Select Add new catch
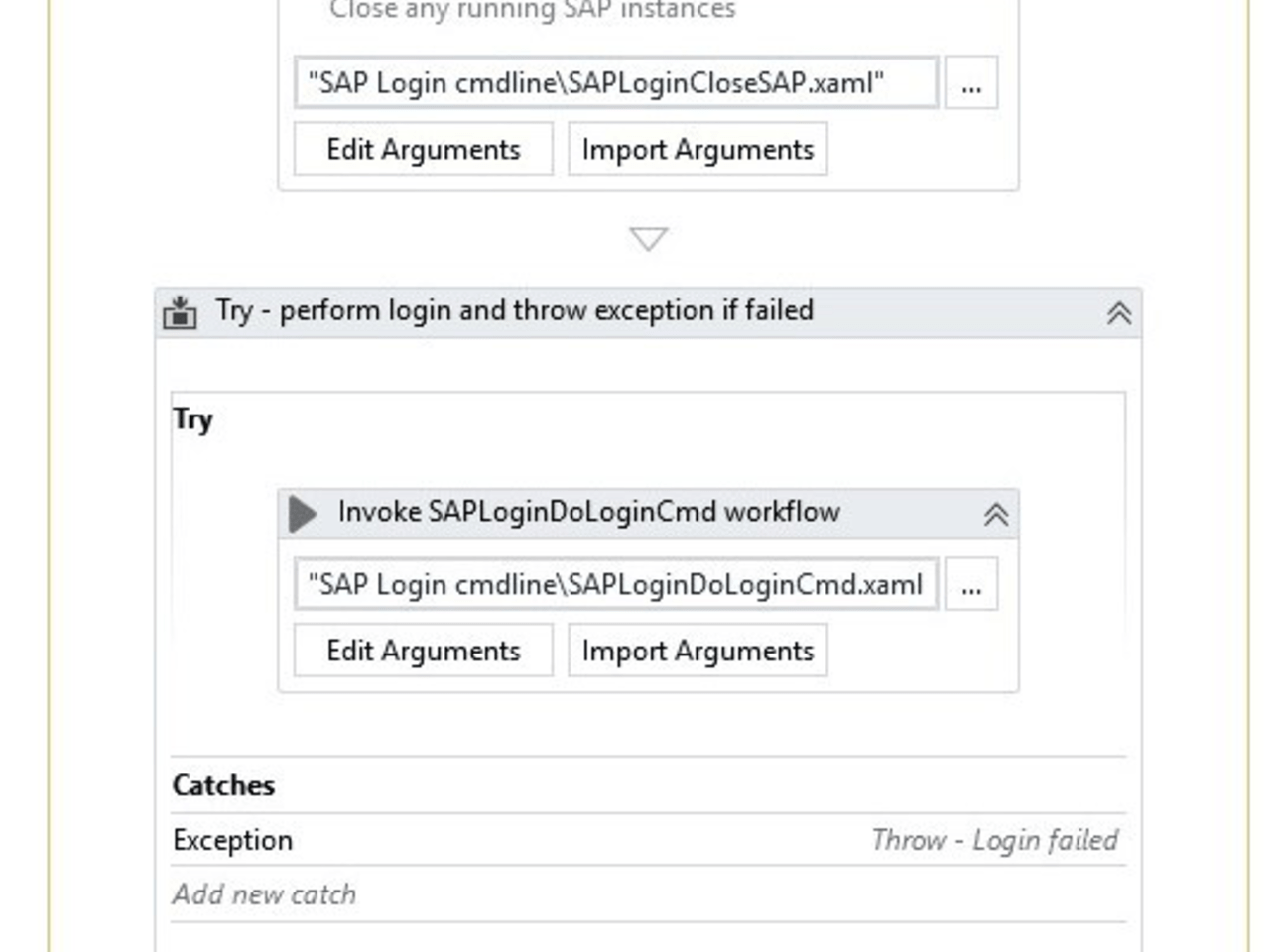 pyautogui.click(x=264, y=894)
